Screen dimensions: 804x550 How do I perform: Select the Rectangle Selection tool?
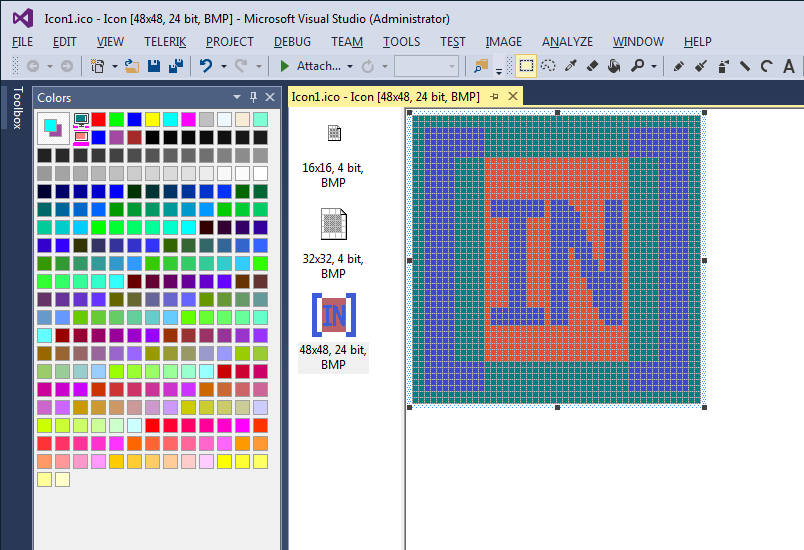pyautogui.click(x=526, y=66)
